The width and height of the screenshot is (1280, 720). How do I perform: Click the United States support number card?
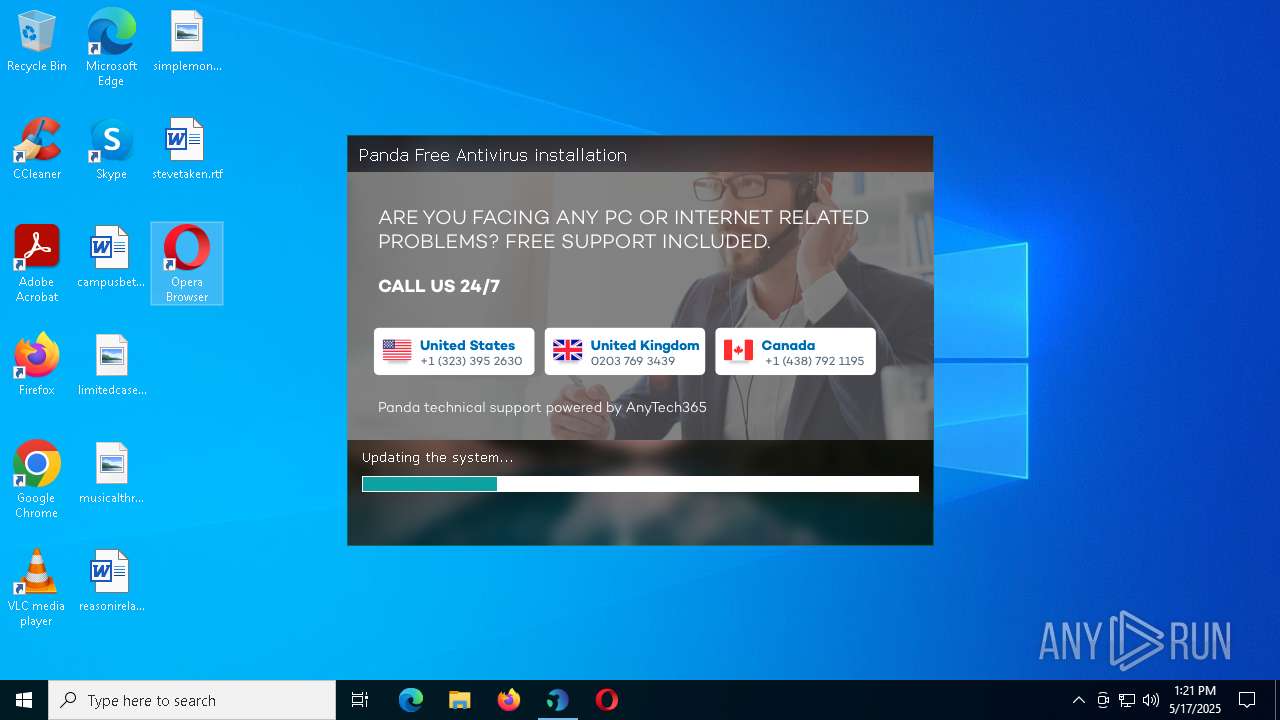coord(454,352)
